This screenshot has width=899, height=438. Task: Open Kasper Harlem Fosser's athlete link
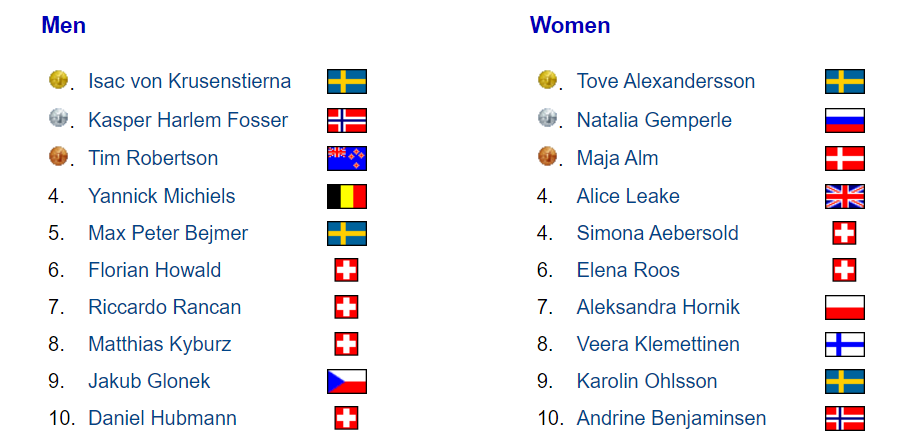[188, 120]
